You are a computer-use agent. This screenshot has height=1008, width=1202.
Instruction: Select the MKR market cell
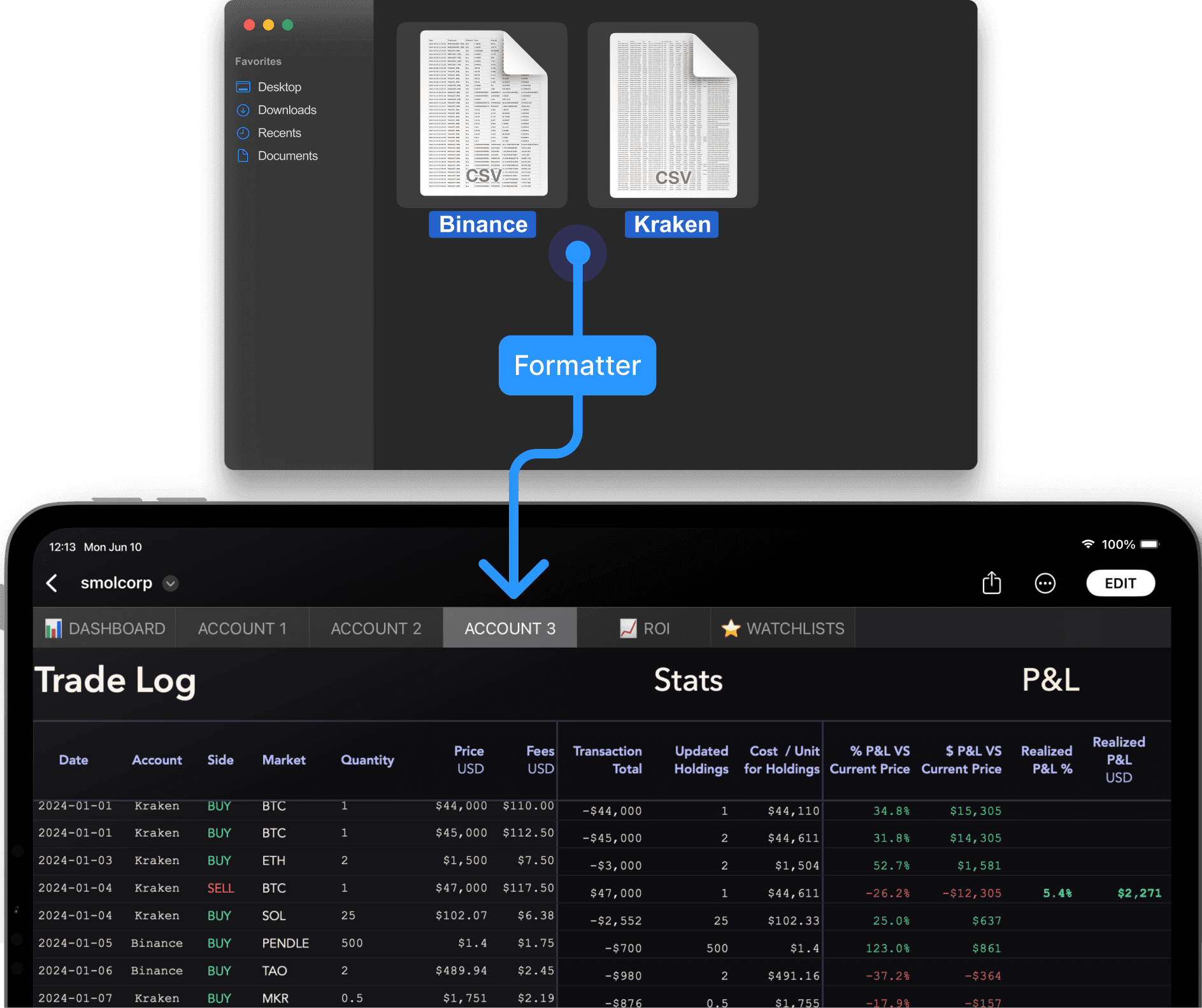tap(275, 998)
